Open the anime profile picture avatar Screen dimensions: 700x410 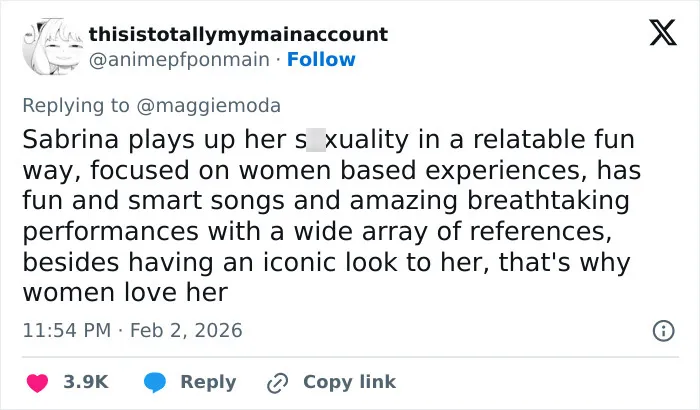tap(53, 46)
